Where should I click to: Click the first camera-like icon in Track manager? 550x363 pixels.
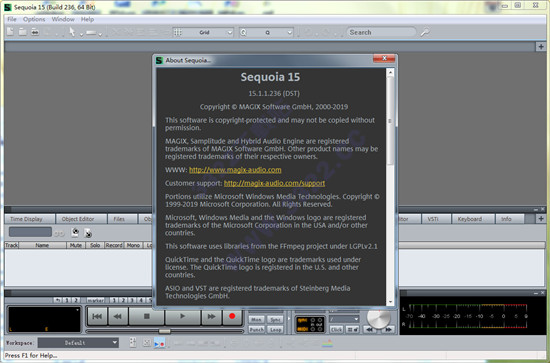(x=75, y=232)
